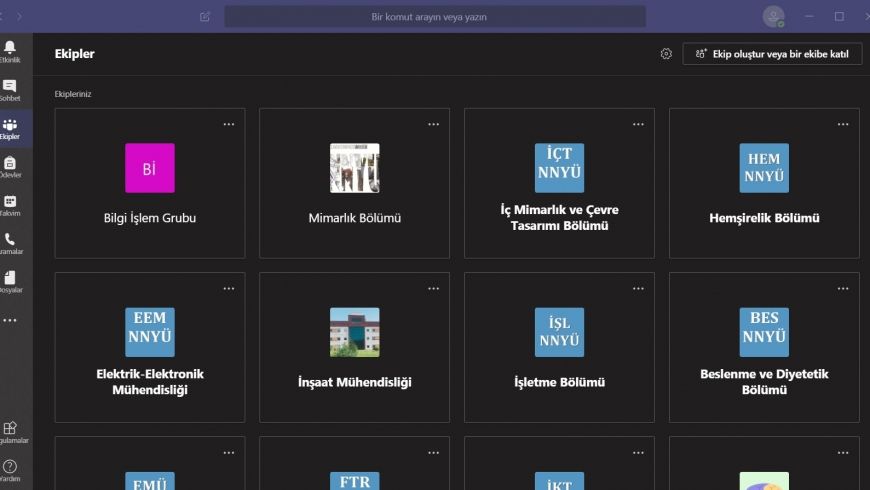Open Uygulamalar apps icon
The image size is (870, 490).
10,431
